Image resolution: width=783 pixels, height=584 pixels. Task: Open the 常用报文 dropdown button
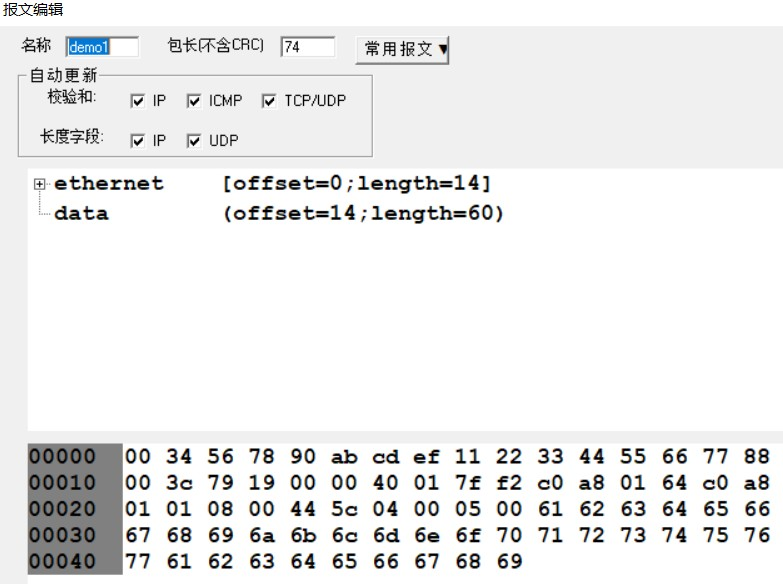coord(403,49)
